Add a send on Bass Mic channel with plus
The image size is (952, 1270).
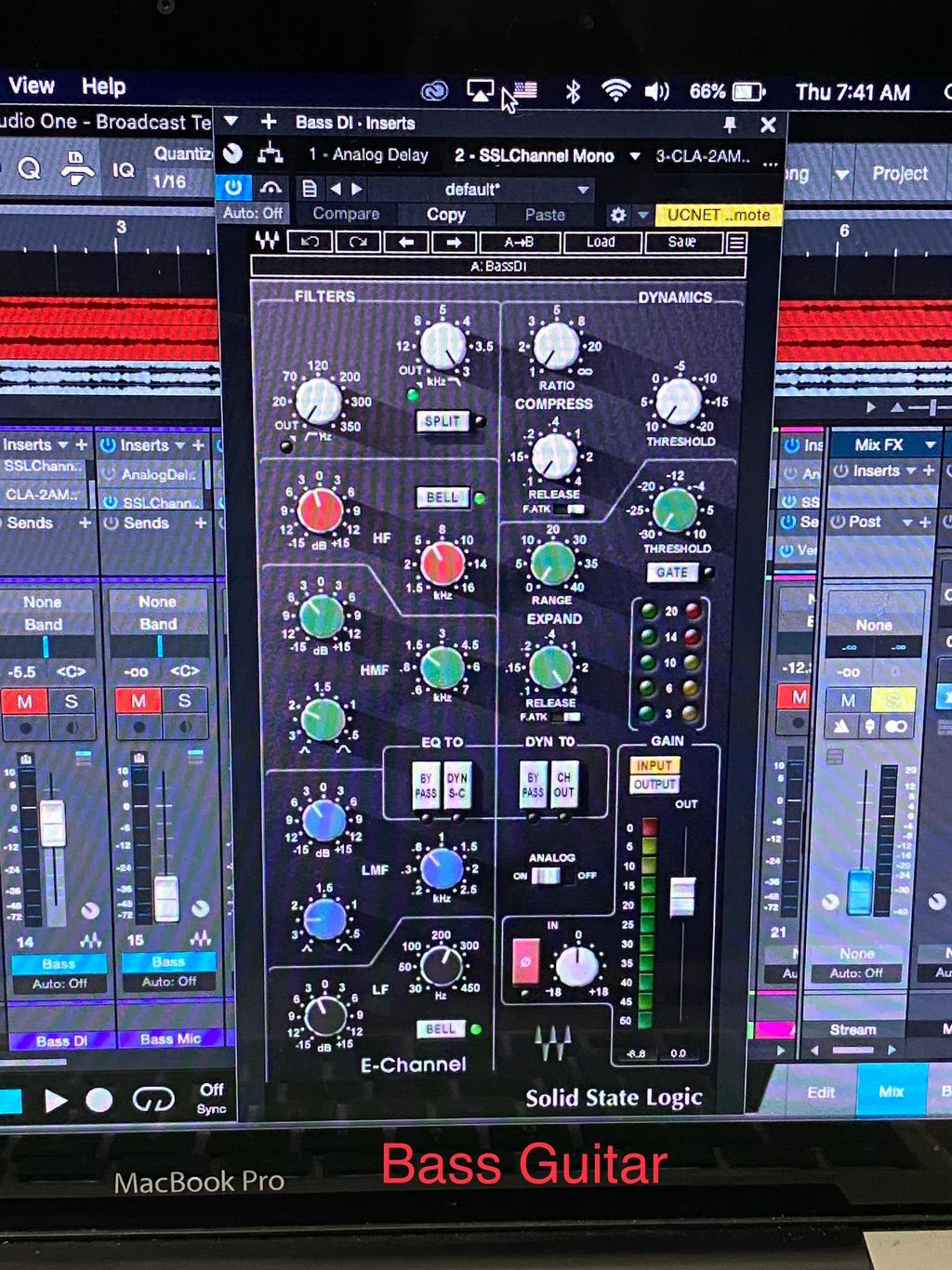(x=201, y=523)
